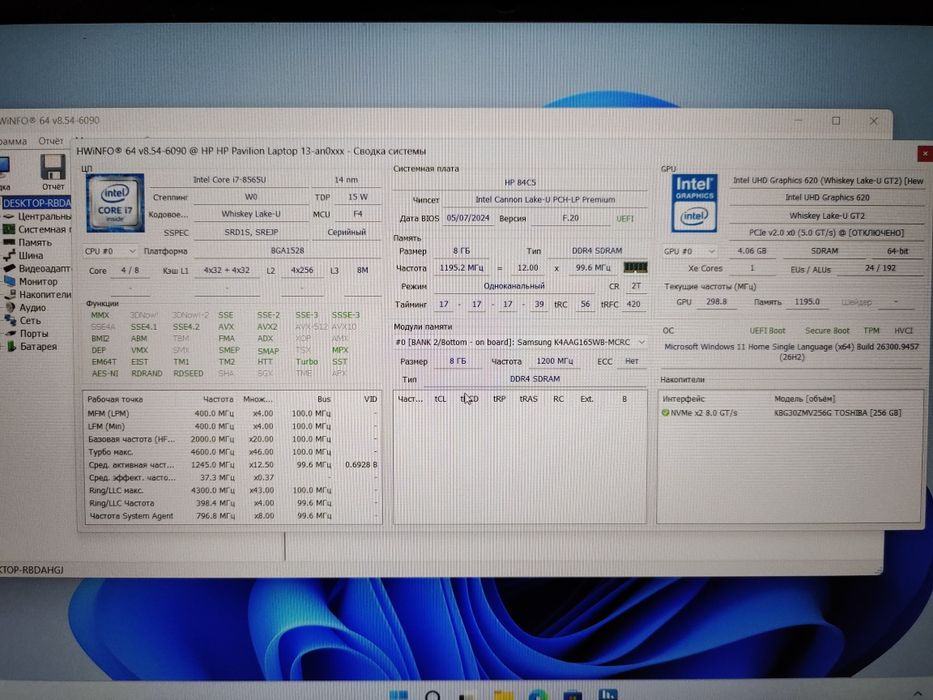Click the Intel Core i7 processor logo

pyautogui.click(x=115, y=202)
